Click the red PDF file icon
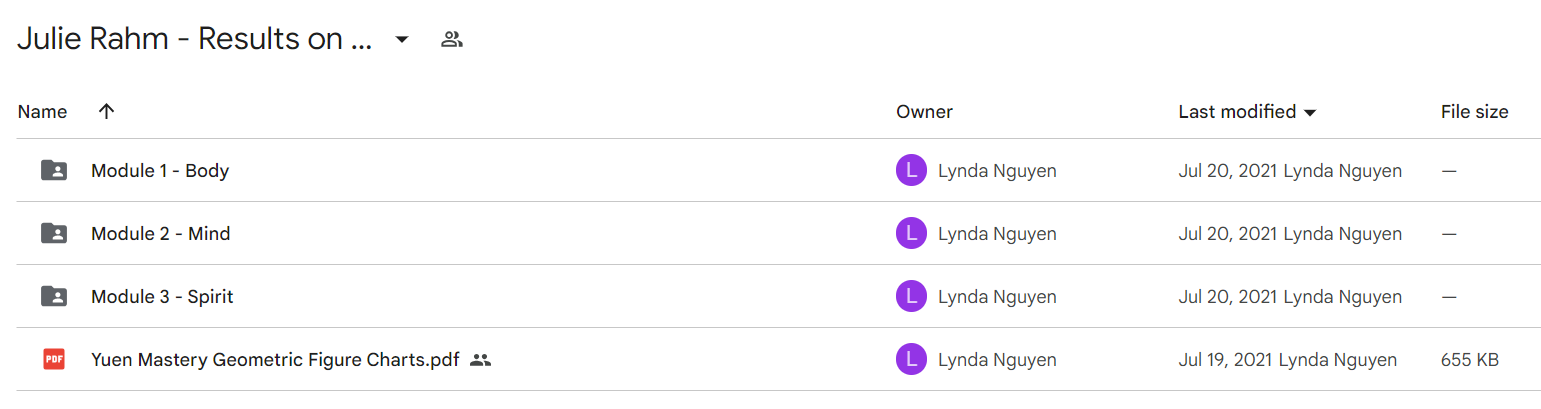The height and width of the screenshot is (409, 1541). (x=54, y=359)
